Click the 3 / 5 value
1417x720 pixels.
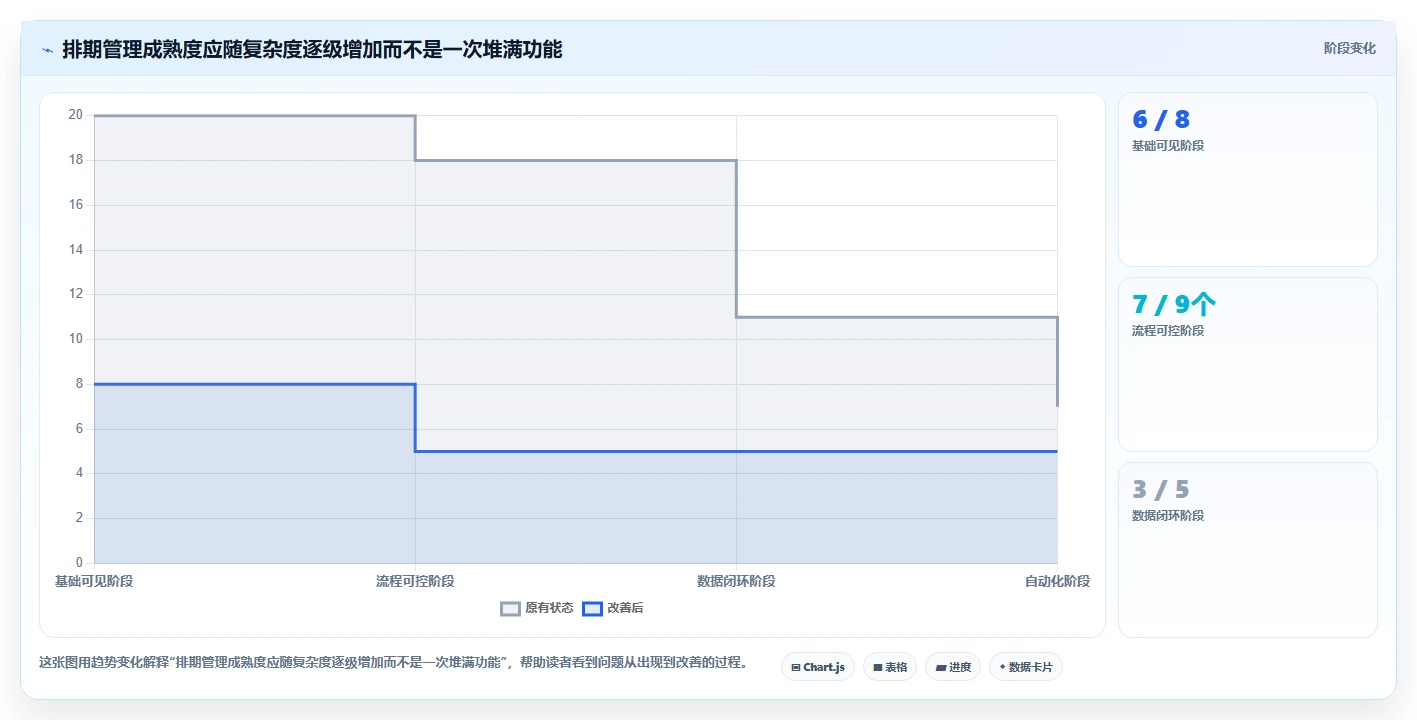(1161, 490)
